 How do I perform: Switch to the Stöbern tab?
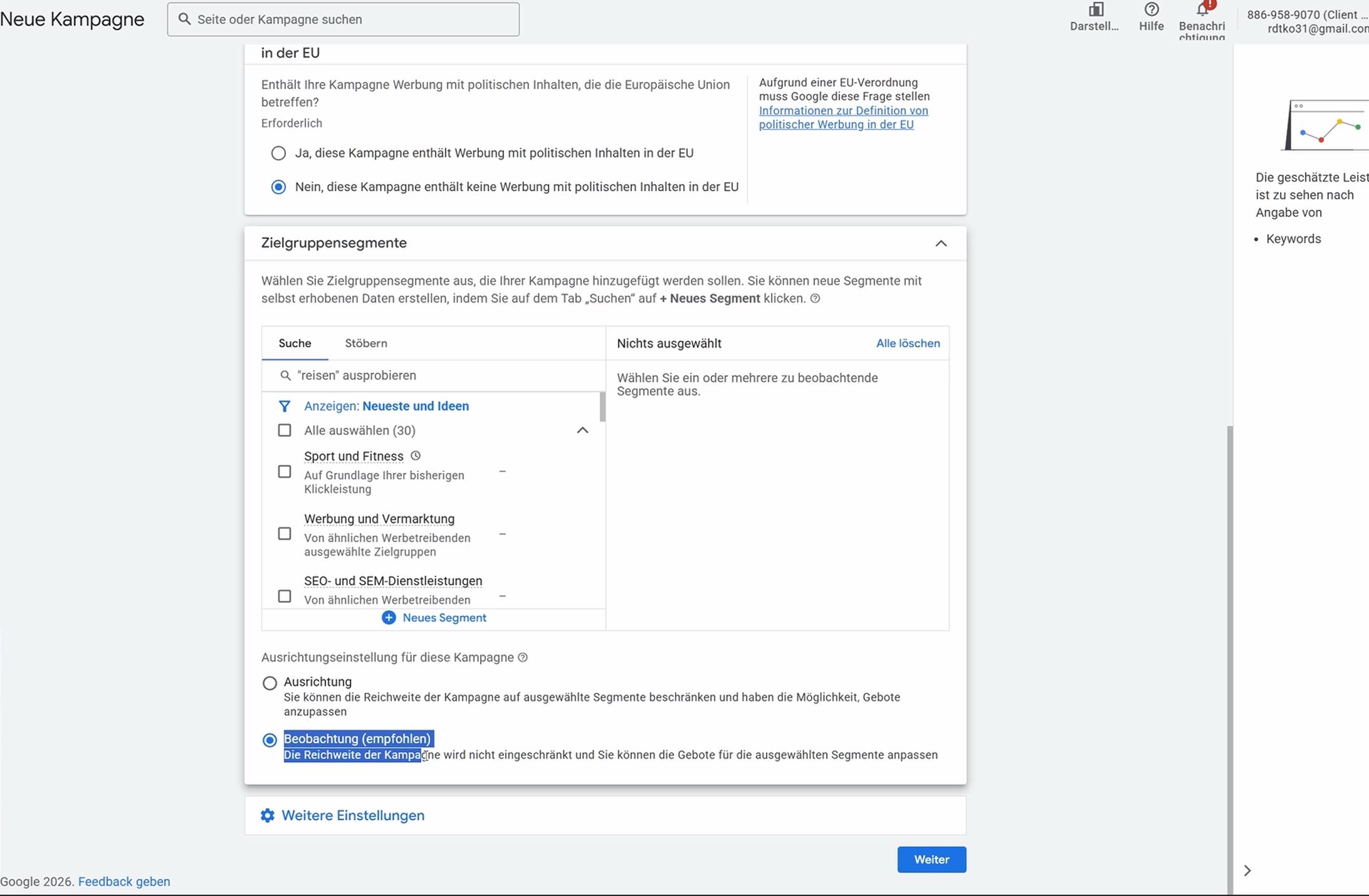pyautogui.click(x=365, y=343)
